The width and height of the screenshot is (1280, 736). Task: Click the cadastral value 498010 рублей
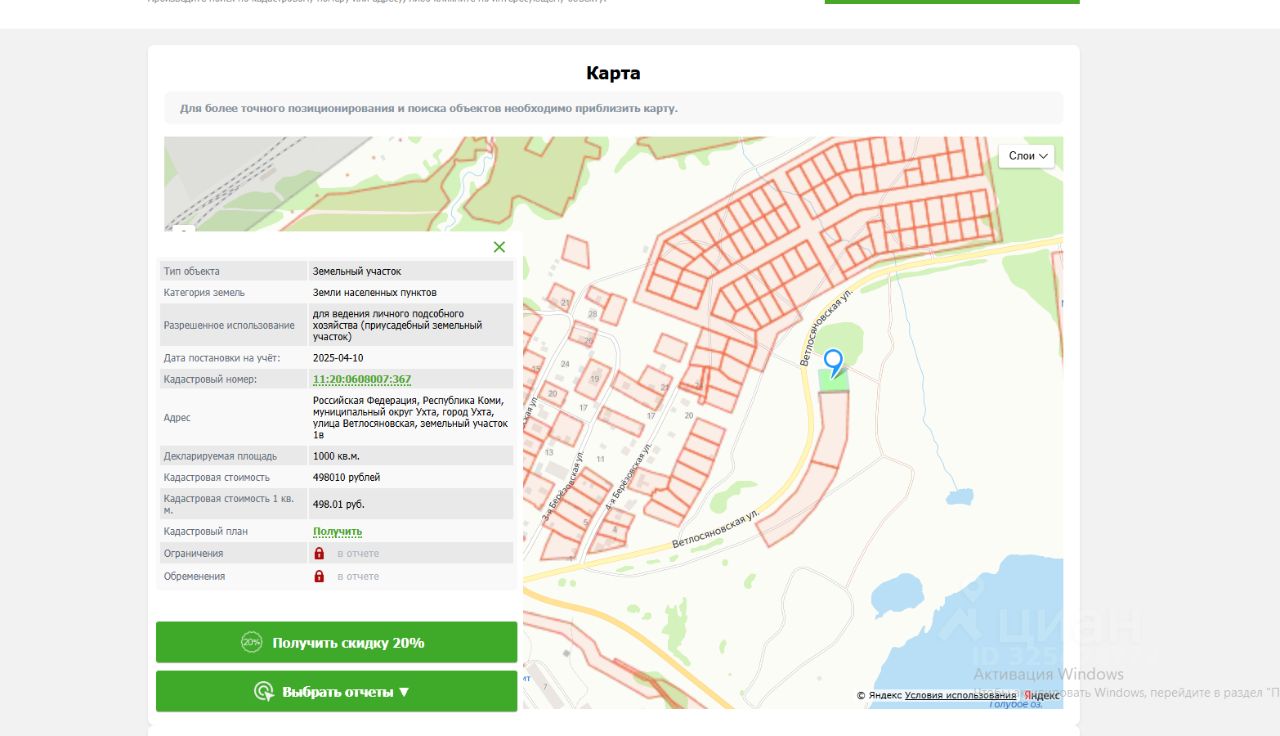point(346,477)
